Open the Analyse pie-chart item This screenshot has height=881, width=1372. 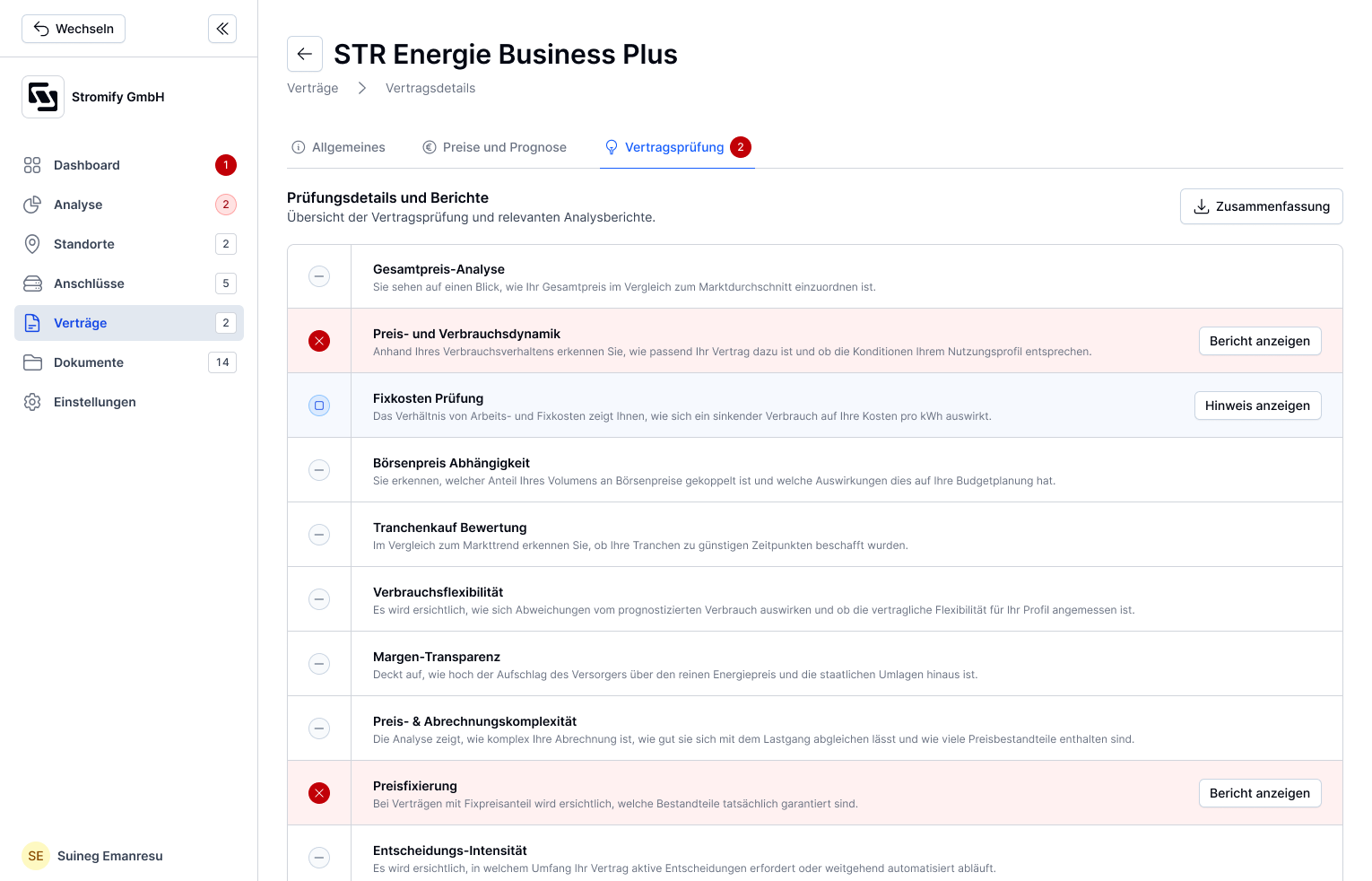129,205
